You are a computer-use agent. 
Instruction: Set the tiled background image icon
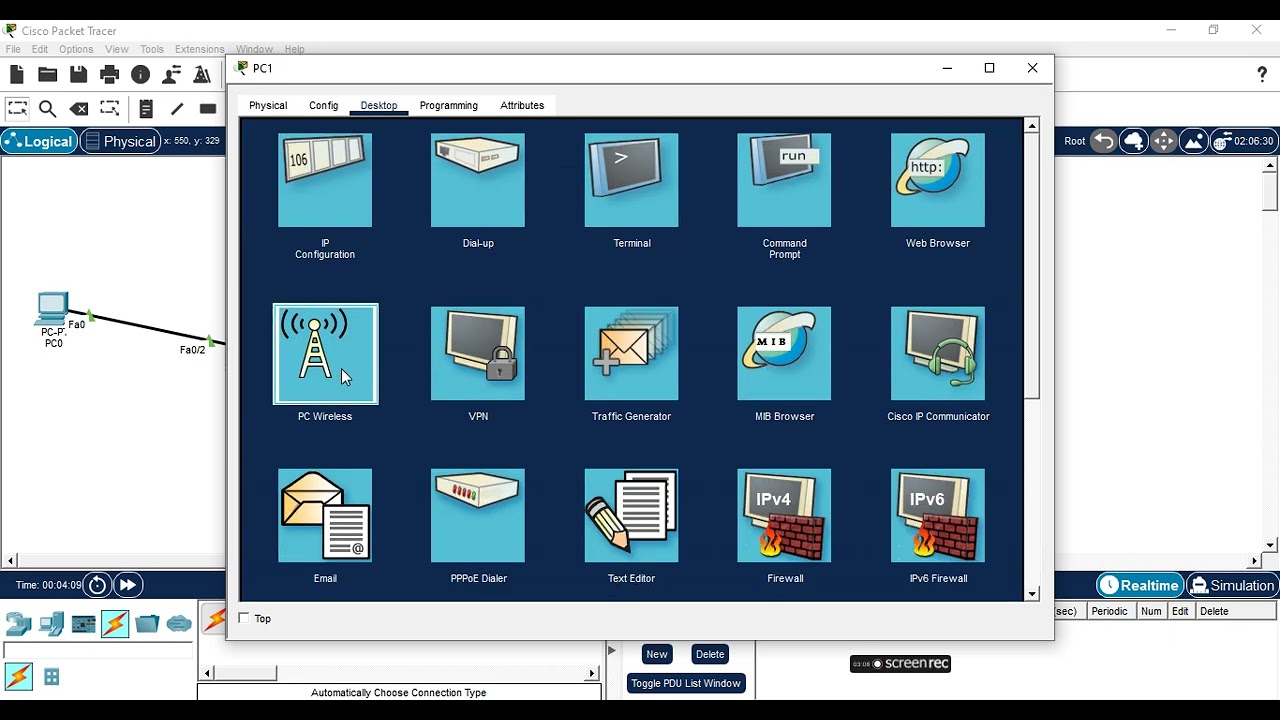tap(1194, 141)
